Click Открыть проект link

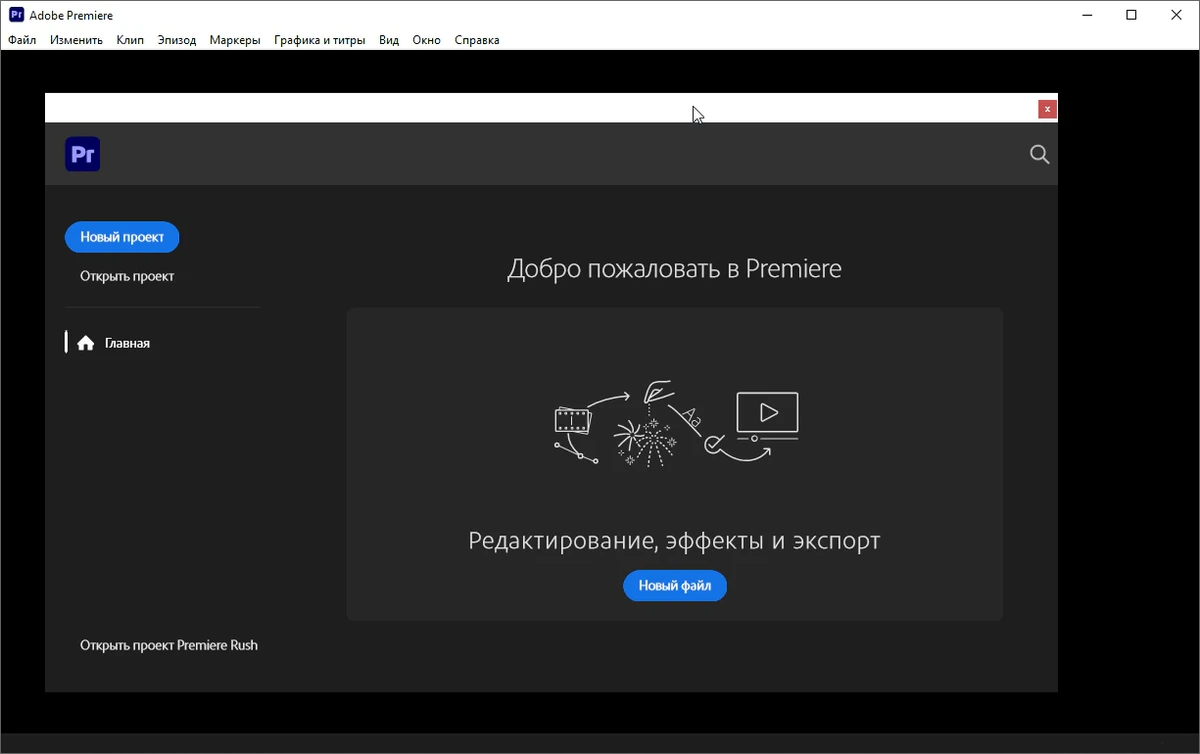tap(127, 276)
